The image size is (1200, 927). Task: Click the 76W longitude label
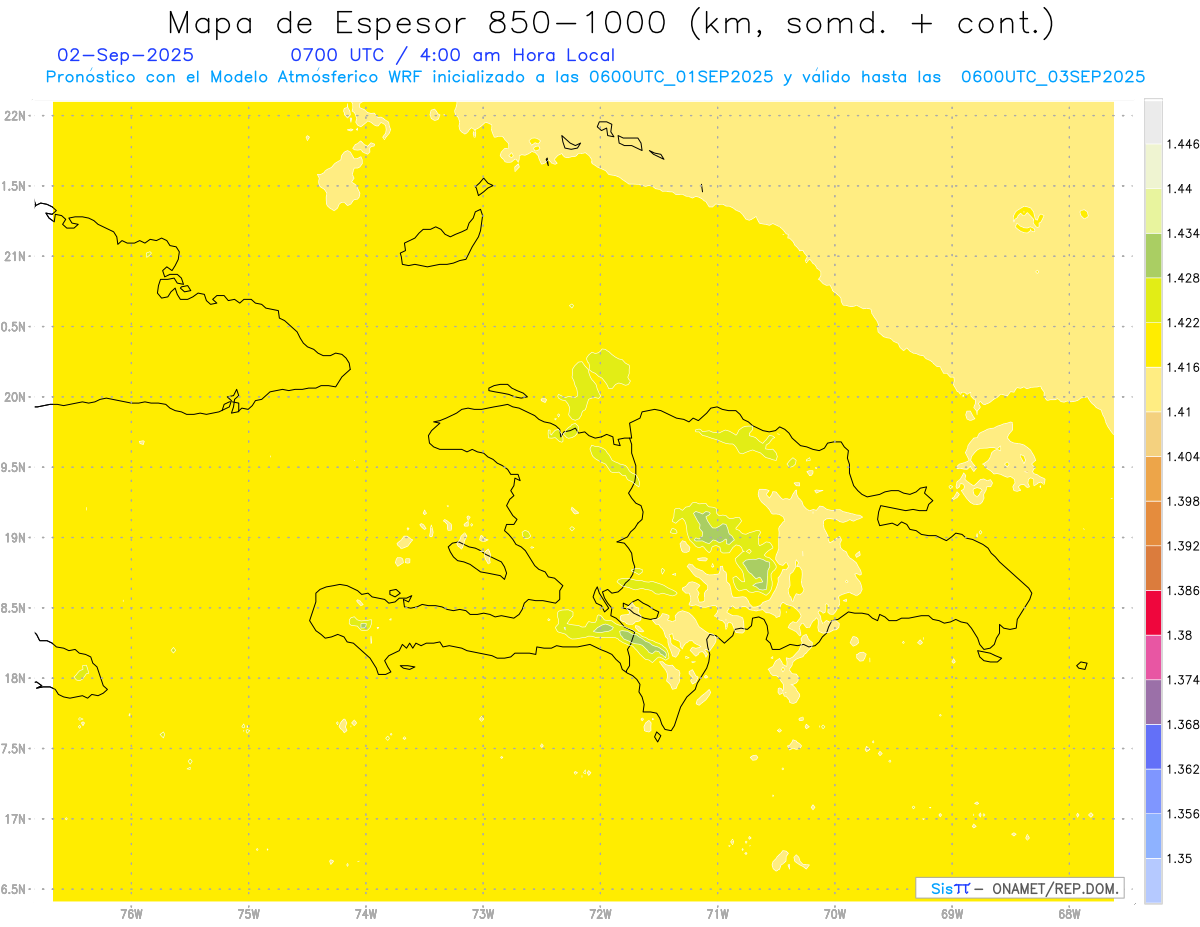(x=131, y=914)
